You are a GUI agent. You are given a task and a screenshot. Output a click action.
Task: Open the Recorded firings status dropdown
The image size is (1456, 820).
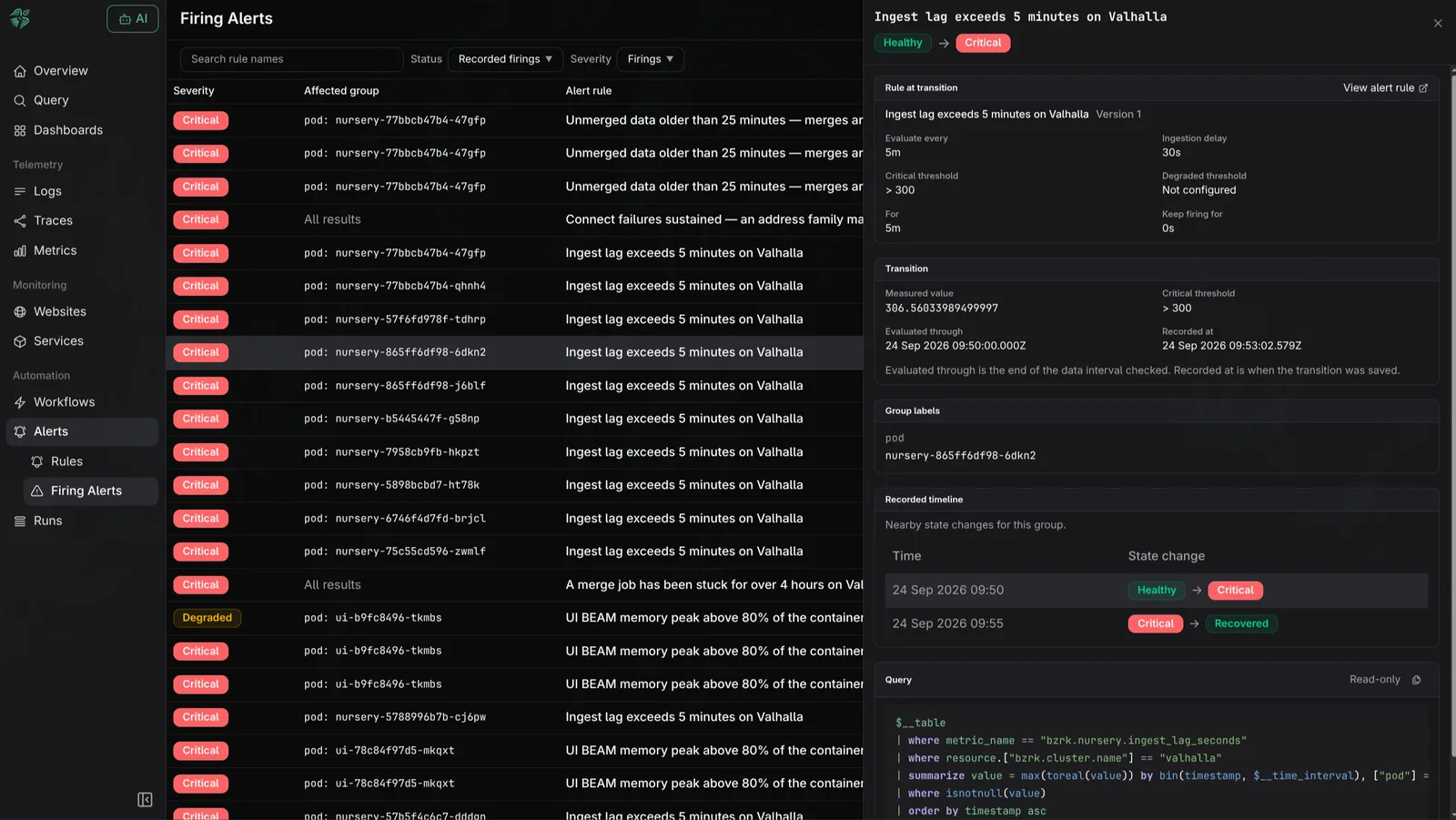[505, 59]
